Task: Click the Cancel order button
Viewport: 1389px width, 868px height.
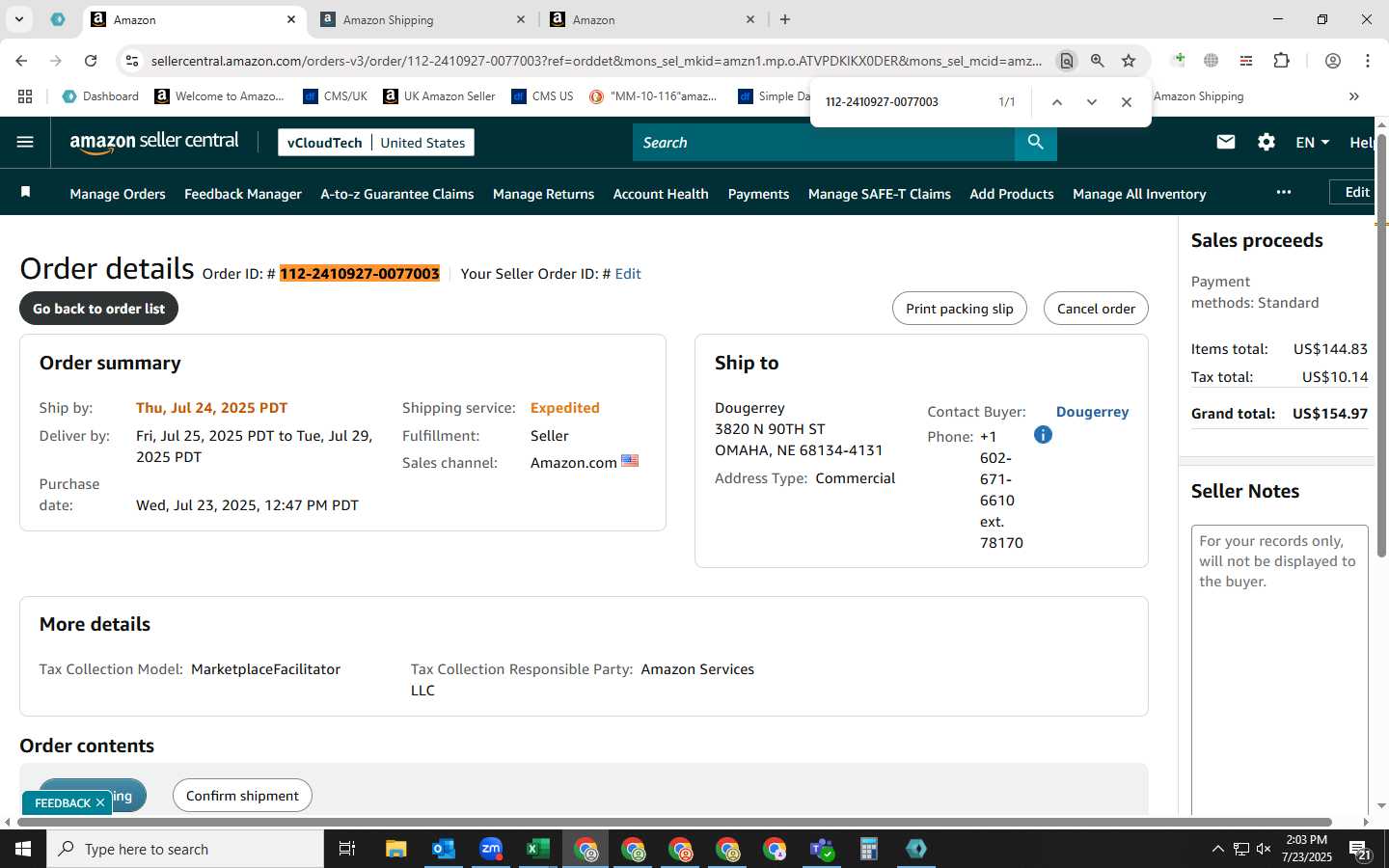Action: pyautogui.click(x=1096, y=309)
